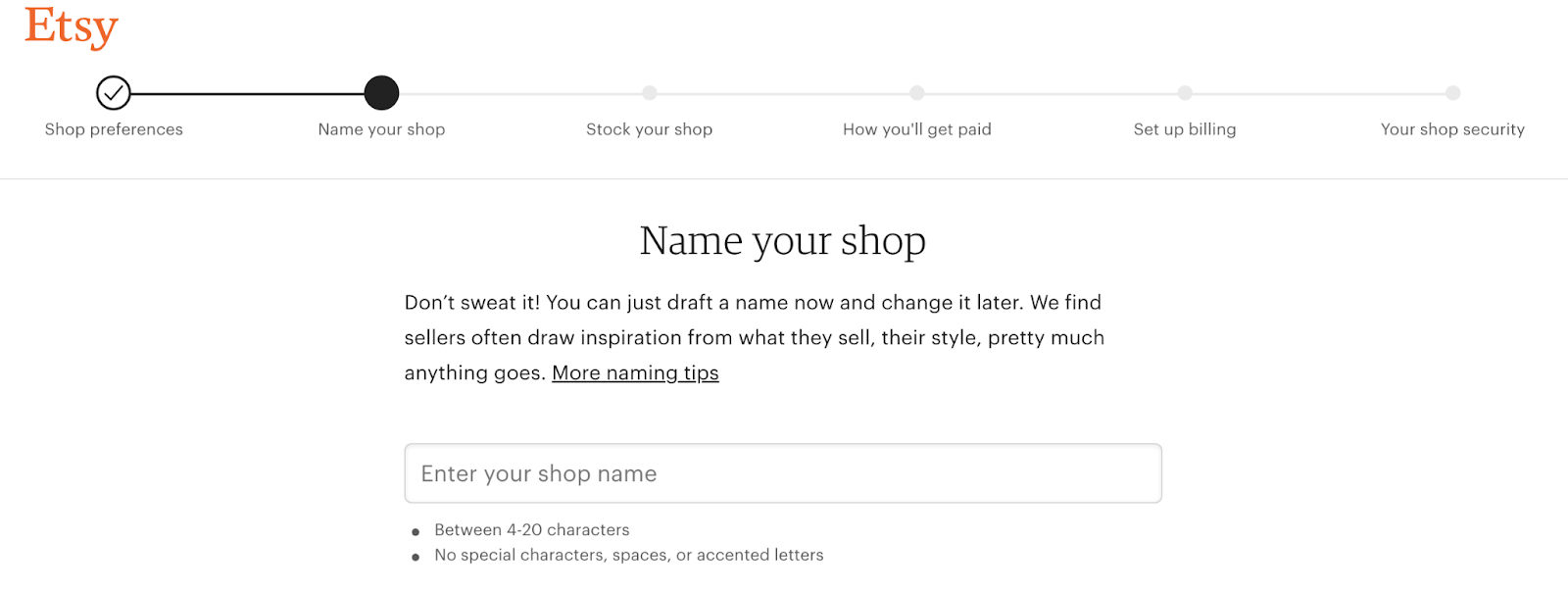Open the Stock your shop step label
Image resolution: width=1568 pixels, height=591 pixels.
pyautogui.click(x=650, y=129)
